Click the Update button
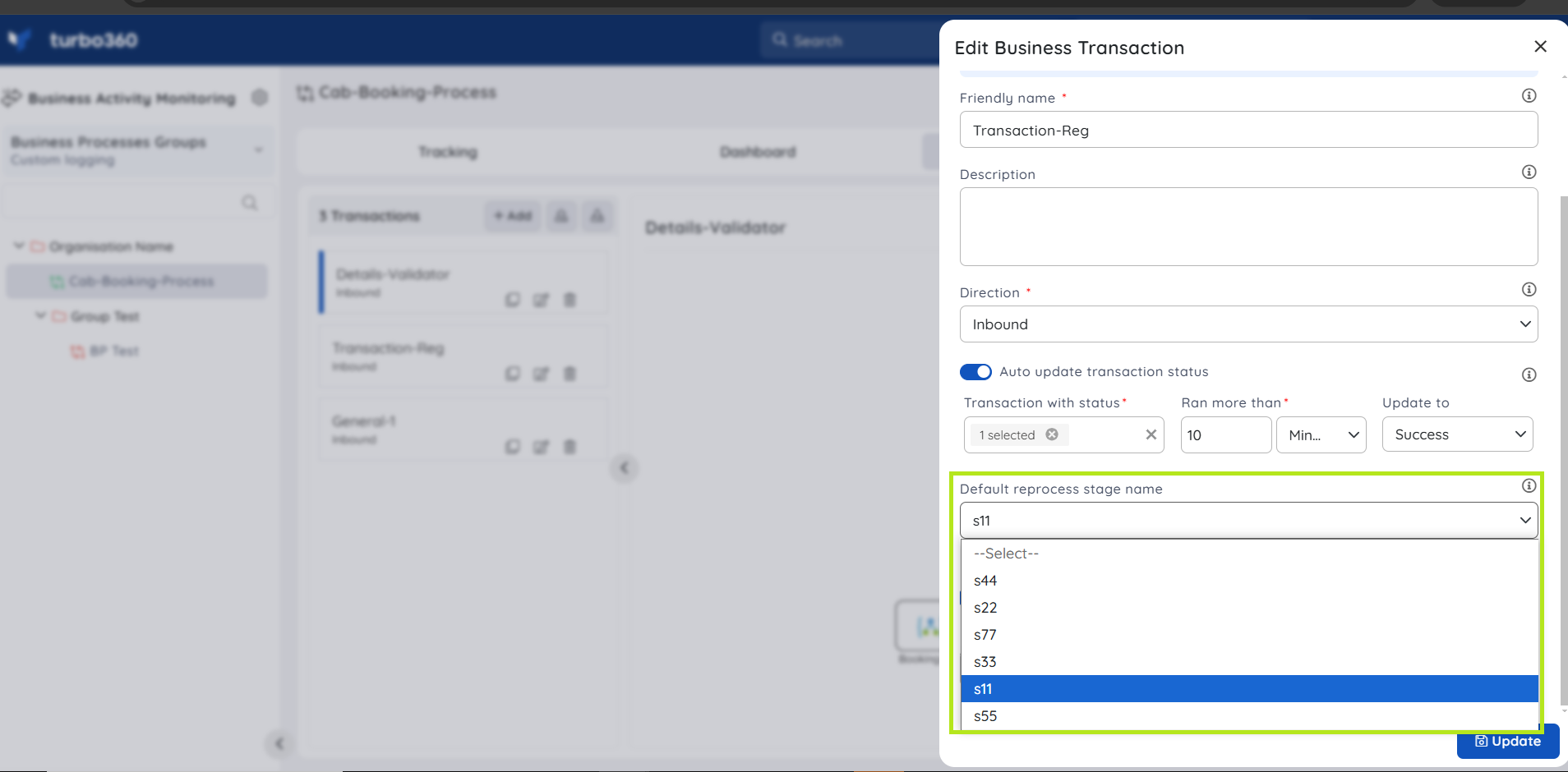 click(x=1508, y=742)
